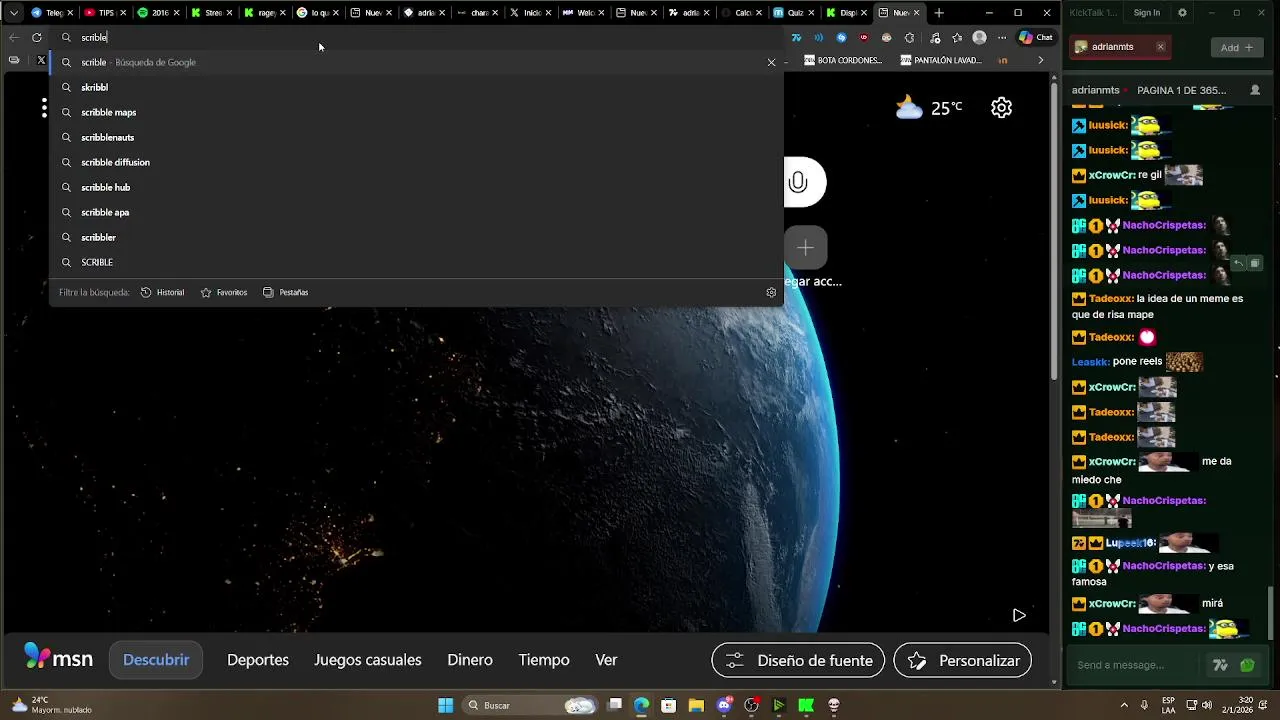This screenshot has width=1280, height=720.
Task: Open Diseño de fuente options
Action: coord(798,660)
